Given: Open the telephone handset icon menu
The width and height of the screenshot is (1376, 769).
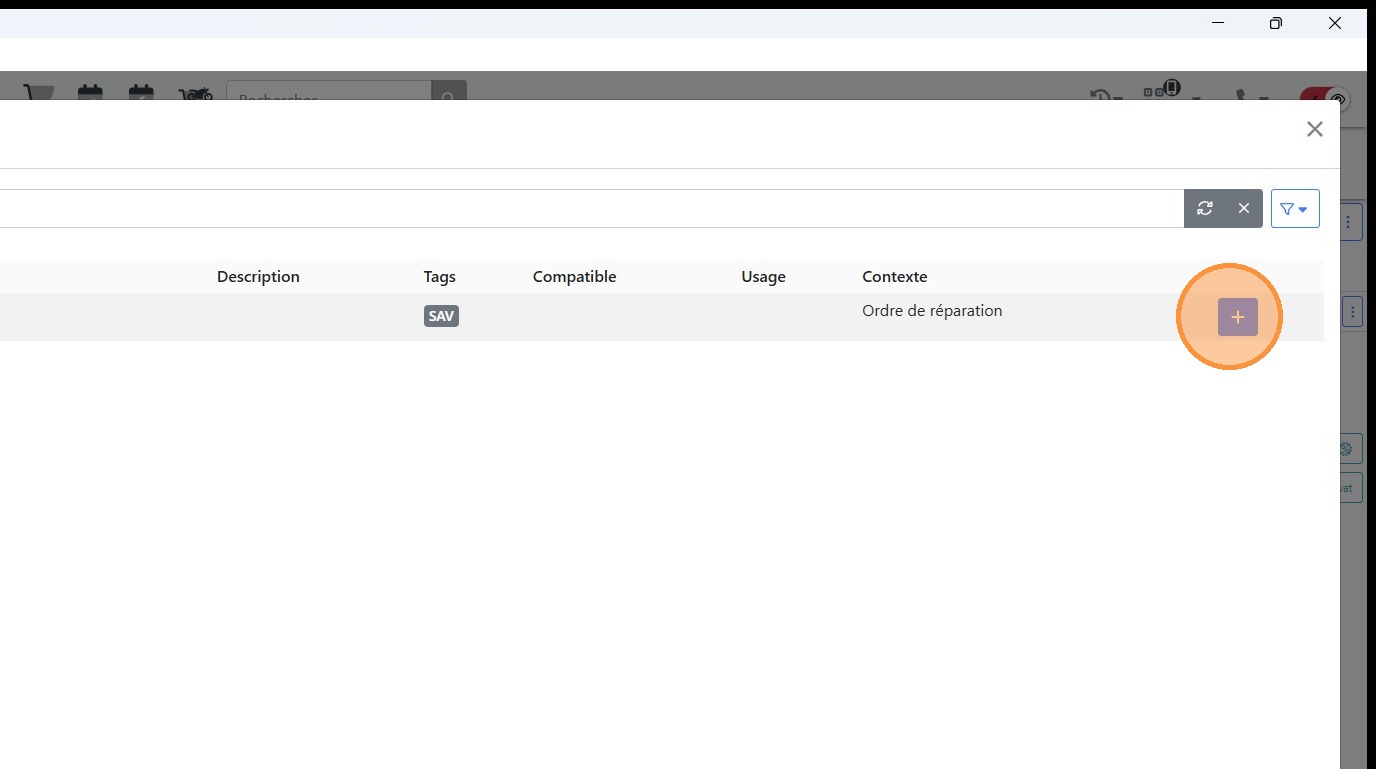Looking at the screenshot, I should coord(1250,95).
